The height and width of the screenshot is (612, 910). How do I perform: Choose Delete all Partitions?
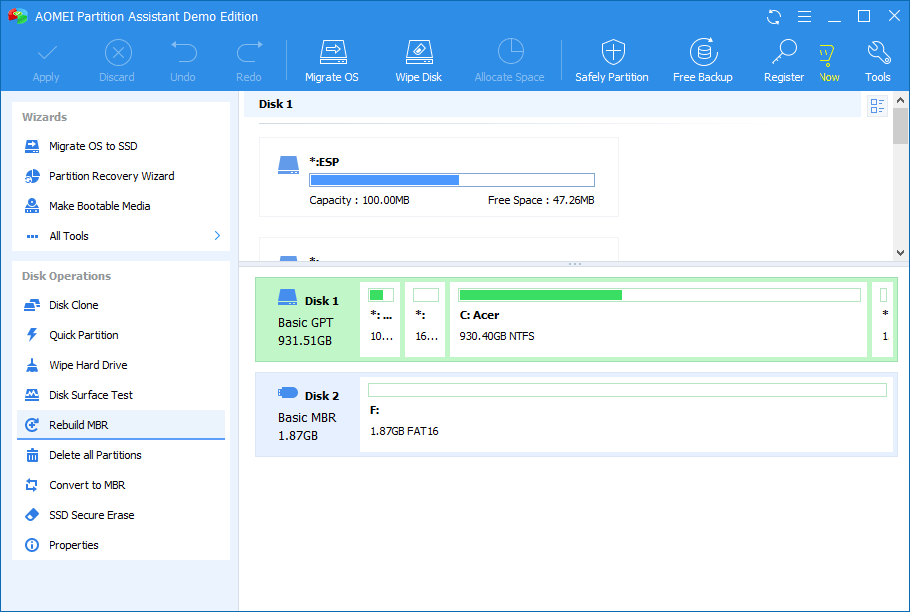[x=121, y=455]
